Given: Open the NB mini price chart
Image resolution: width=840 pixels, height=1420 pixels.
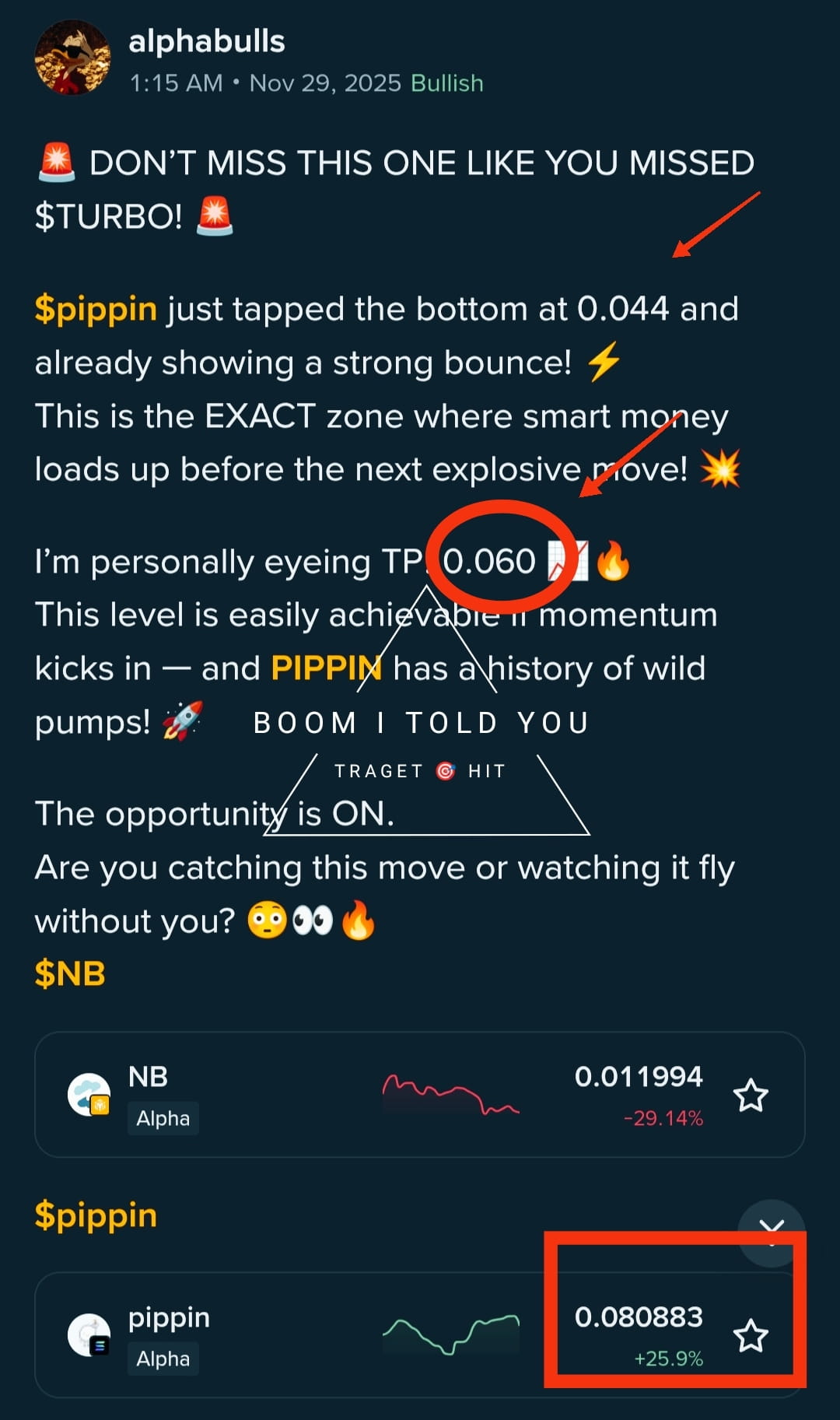Looking at the screenshot, I should [450, 1095].
